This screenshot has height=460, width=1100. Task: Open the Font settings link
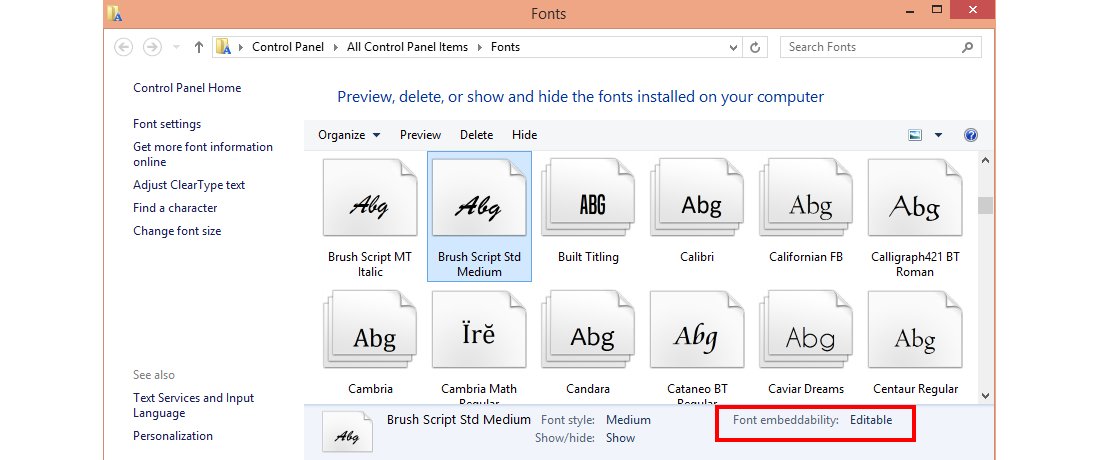click(167, 124)
